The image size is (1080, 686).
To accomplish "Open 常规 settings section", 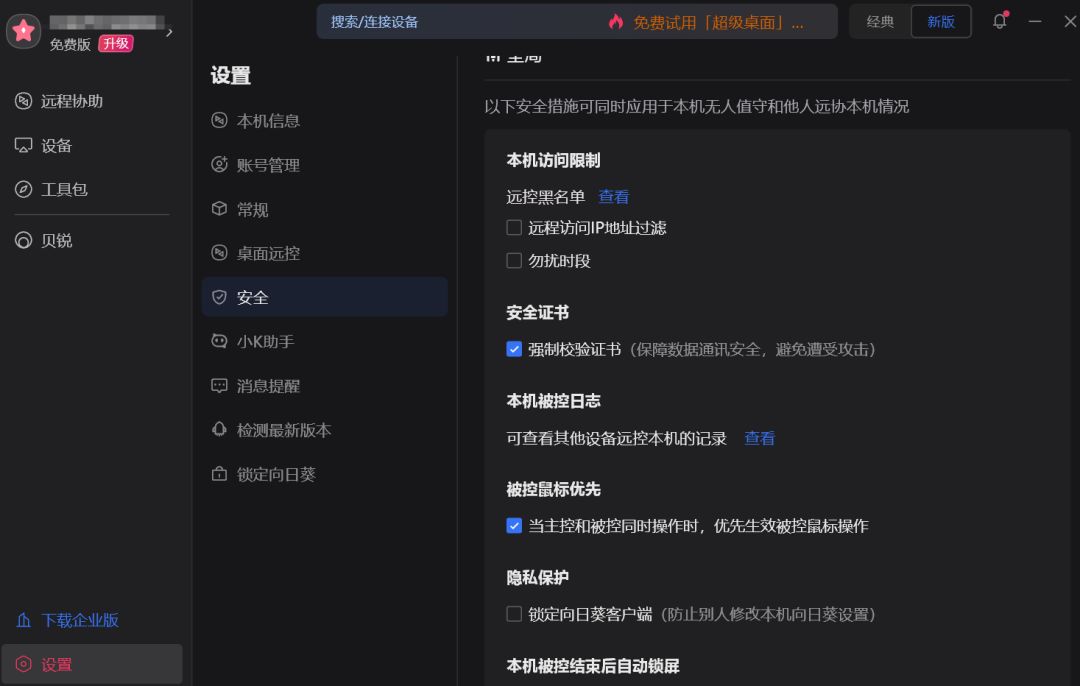I will [x=325, y=209].
